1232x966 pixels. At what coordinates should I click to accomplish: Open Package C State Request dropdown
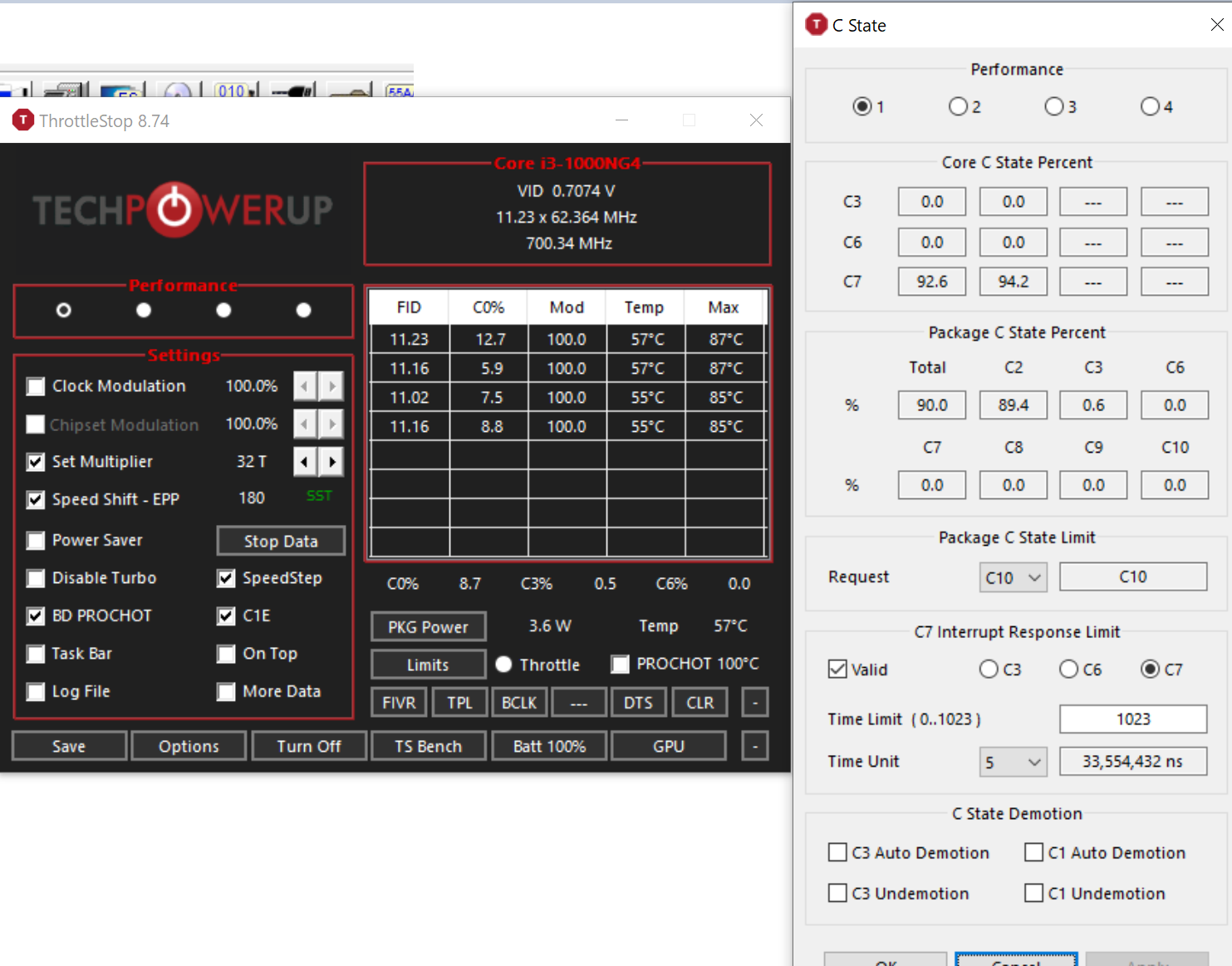pos(1014,577)
